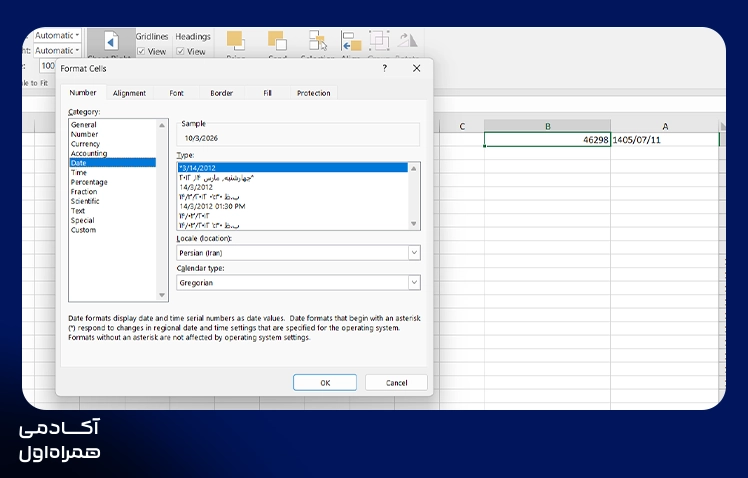The height and width of the screenshot is (478, 748).
Task: Select the *3/14/2012 date type
Action: (x=293, y=168)
